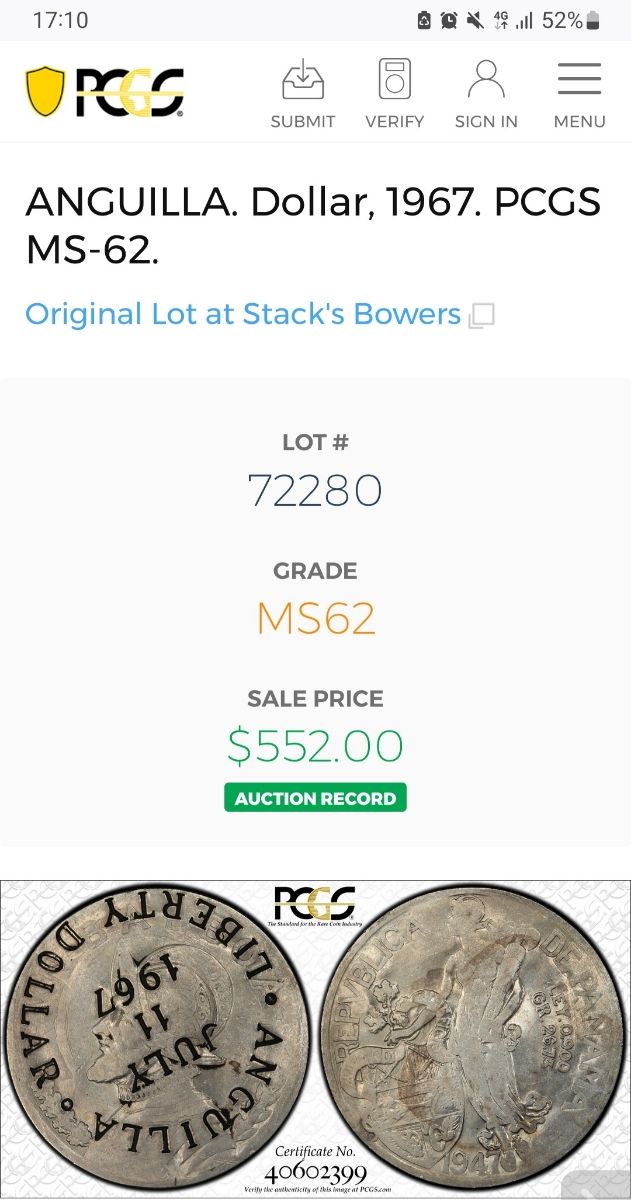Tap the Verify slab icon

pos(394,80)
